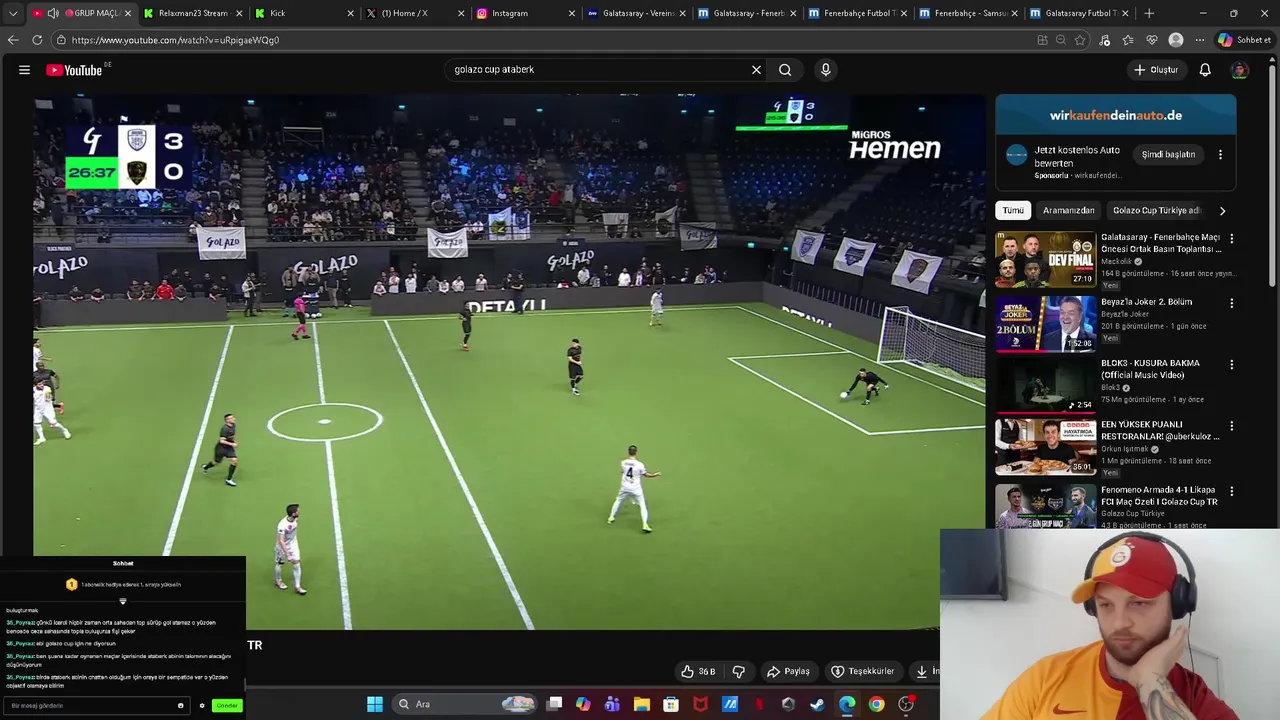Viewport: 1280px width, 720px height.
Task: Add this page to browser favorites star
Action: (x=1080, y=40)
